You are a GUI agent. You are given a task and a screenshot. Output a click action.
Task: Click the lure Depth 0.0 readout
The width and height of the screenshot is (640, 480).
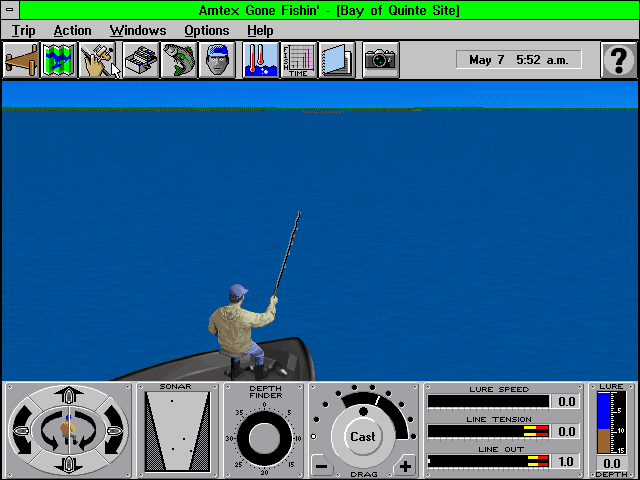click(611, 464)
